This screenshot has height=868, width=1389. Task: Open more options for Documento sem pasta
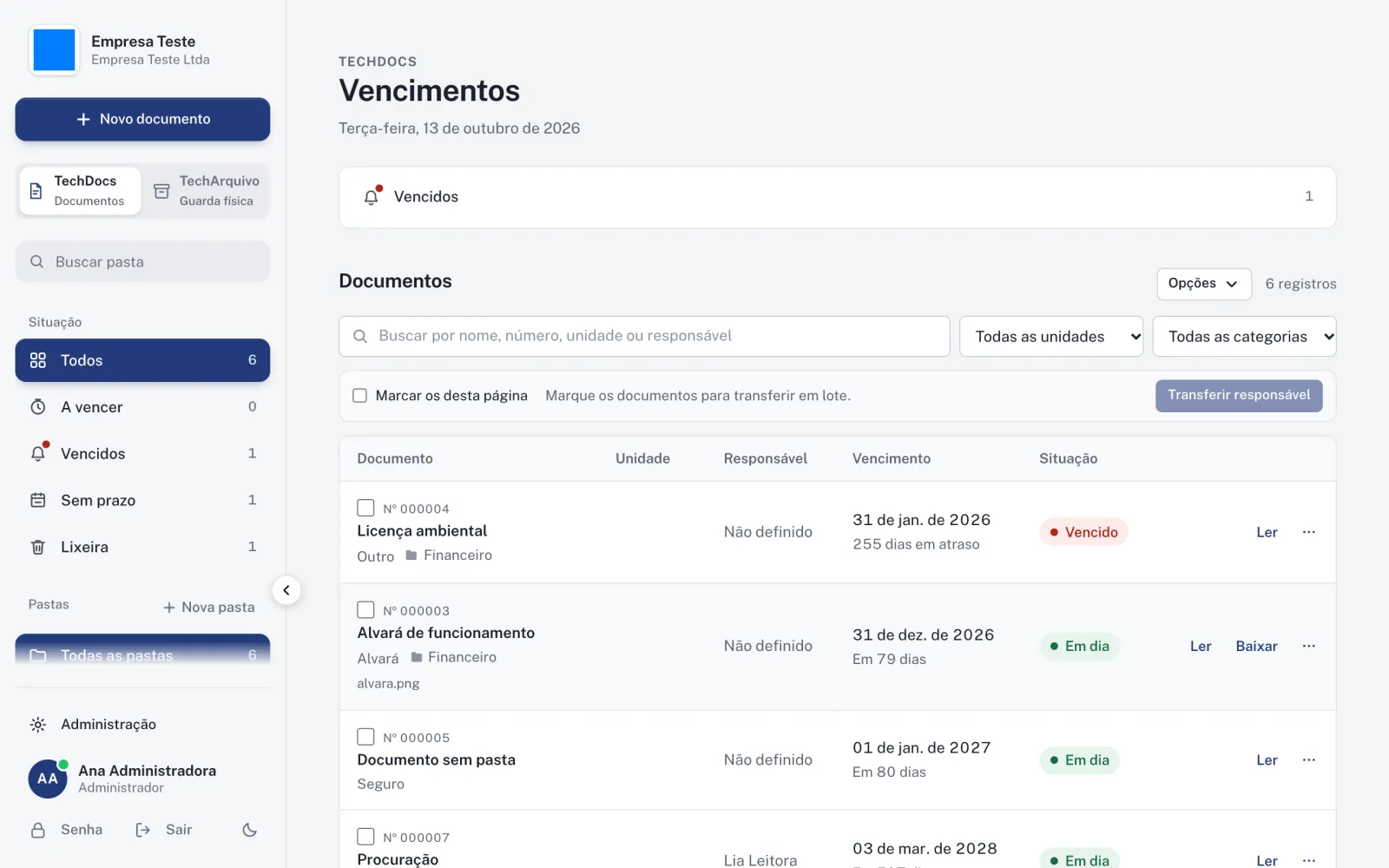coord(1309,759)
